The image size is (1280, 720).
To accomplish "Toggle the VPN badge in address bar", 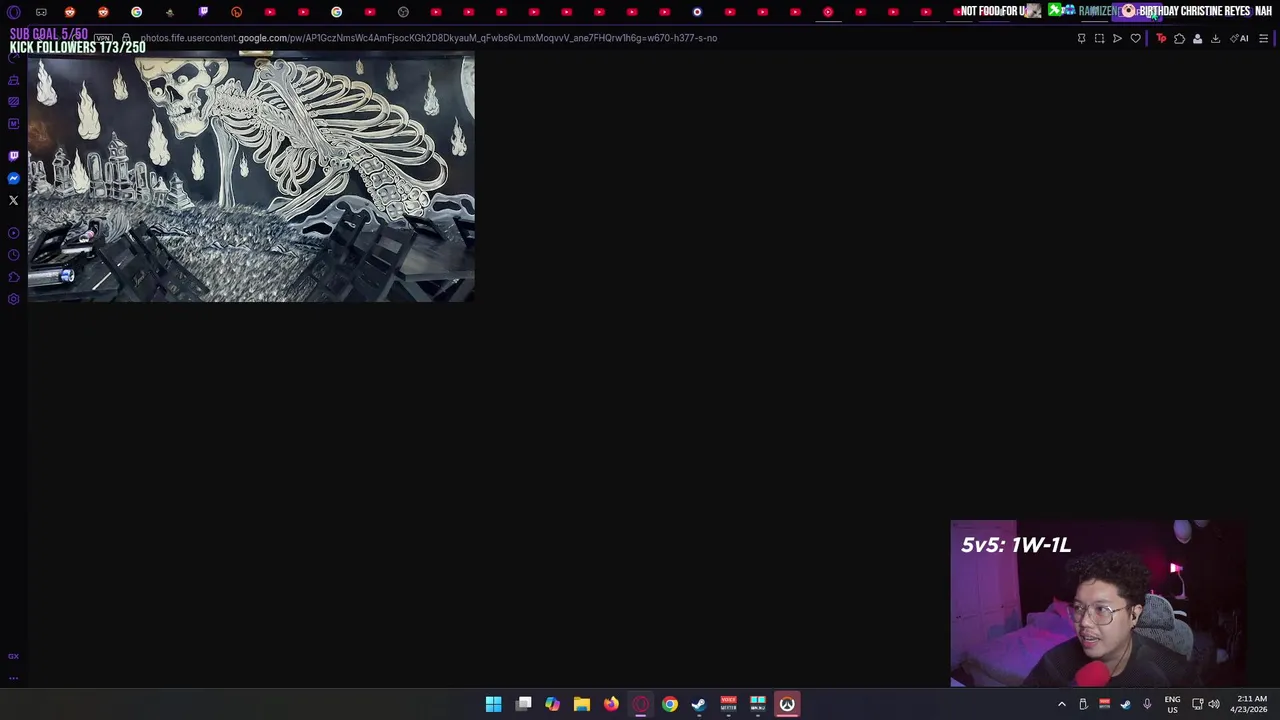I will [x=103, y=38].
